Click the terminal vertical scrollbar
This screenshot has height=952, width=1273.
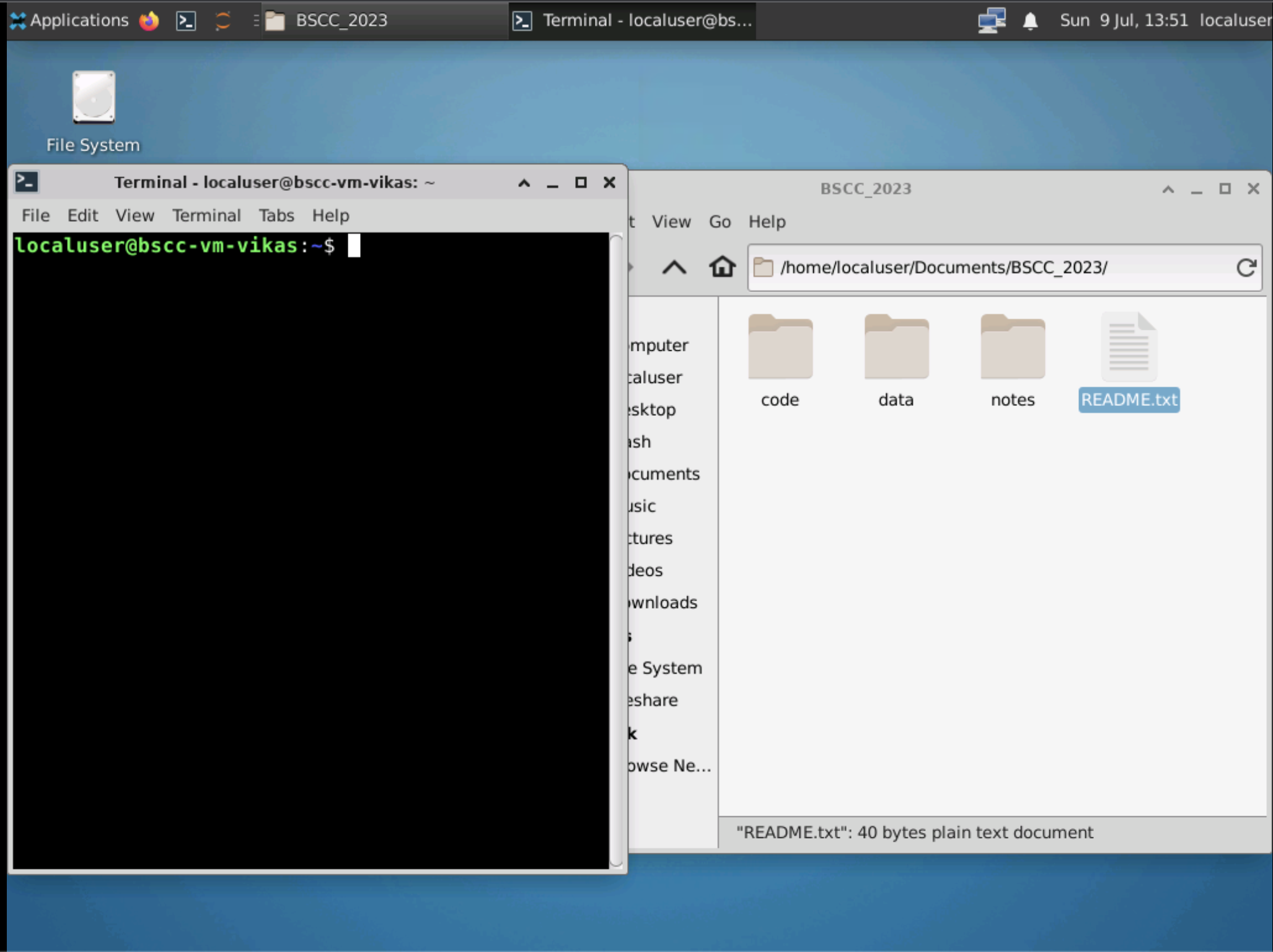coord(615,550)
